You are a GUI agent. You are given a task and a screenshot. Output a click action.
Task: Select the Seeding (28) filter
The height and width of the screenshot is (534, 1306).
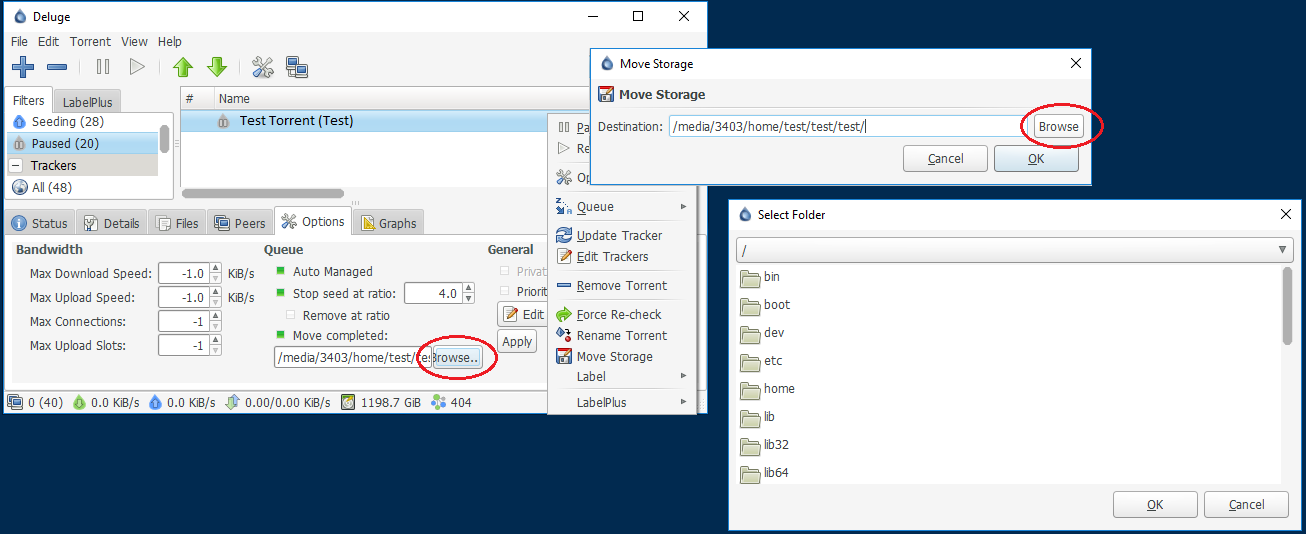pyautogui.click(x=82, y=122)
